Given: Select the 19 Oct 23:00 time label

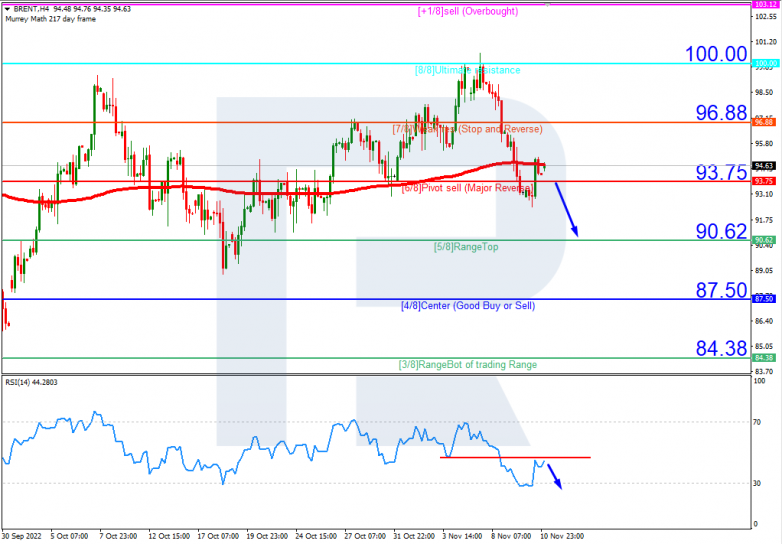Looking at the screenshot, I should (267, 537).
